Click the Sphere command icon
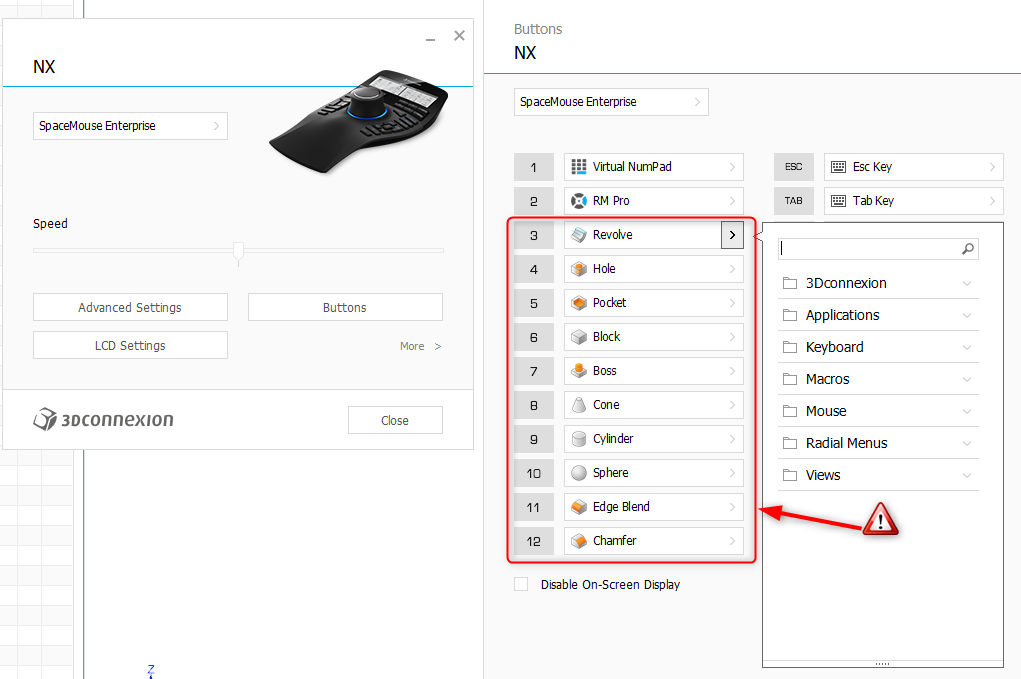 (x=578, y=473)
